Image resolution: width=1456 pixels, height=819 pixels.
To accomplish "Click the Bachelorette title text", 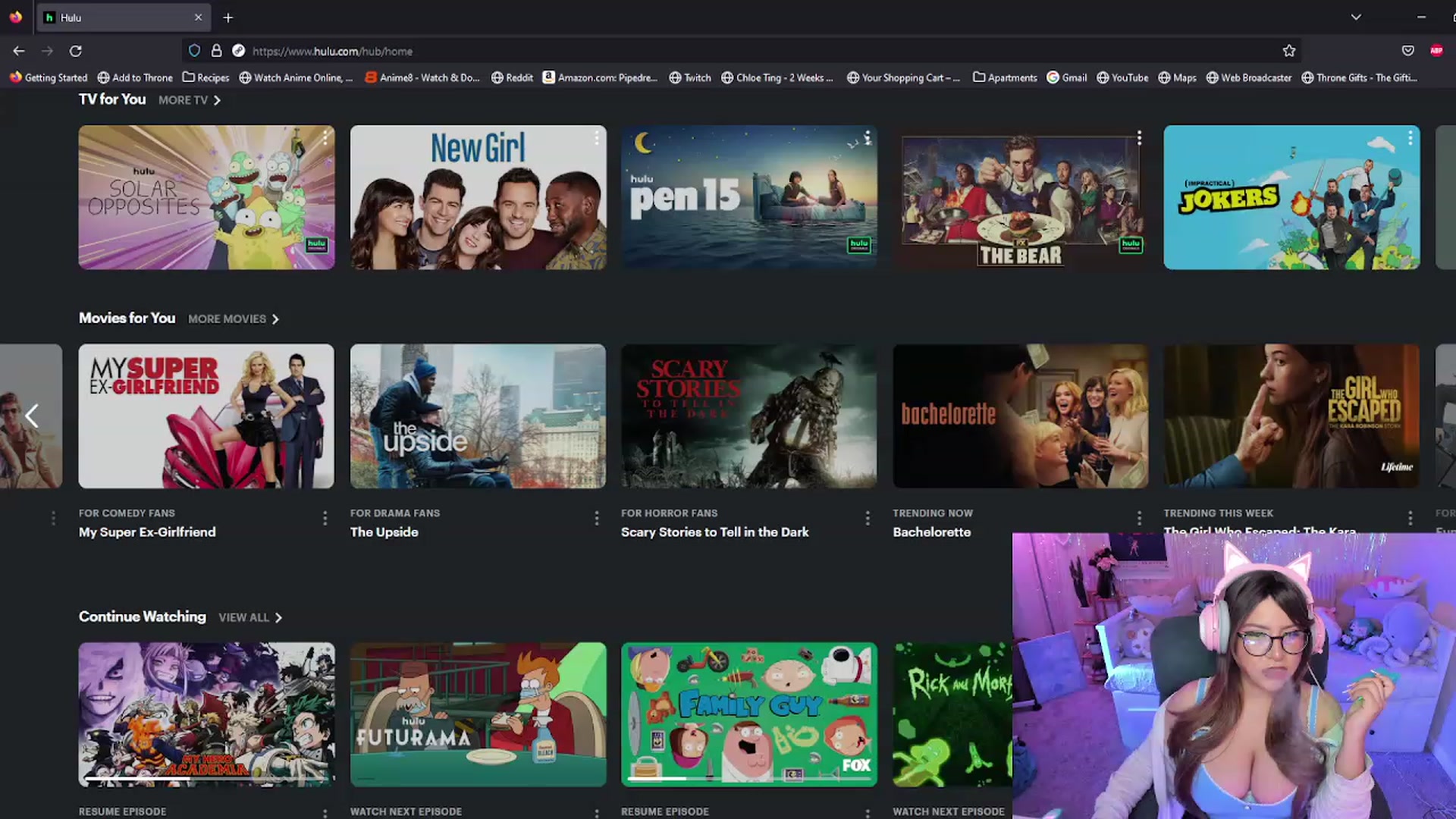I will (931, 532).
